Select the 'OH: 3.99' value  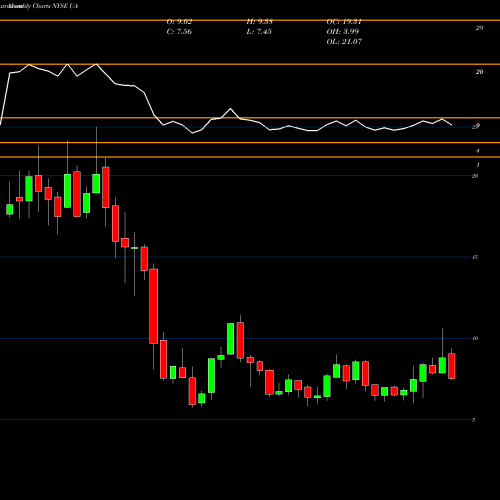343,32
